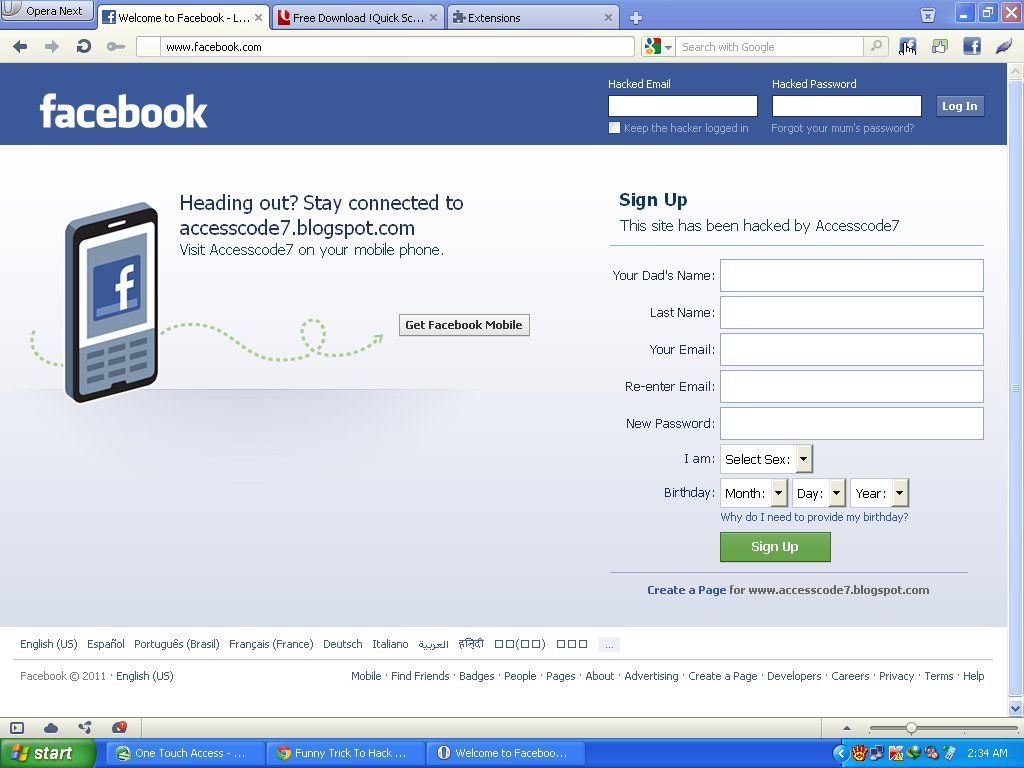This screenshot has width=1024, height=768.
Task: Open the birthday Day dropdown
Action: (x=819, y=493)
